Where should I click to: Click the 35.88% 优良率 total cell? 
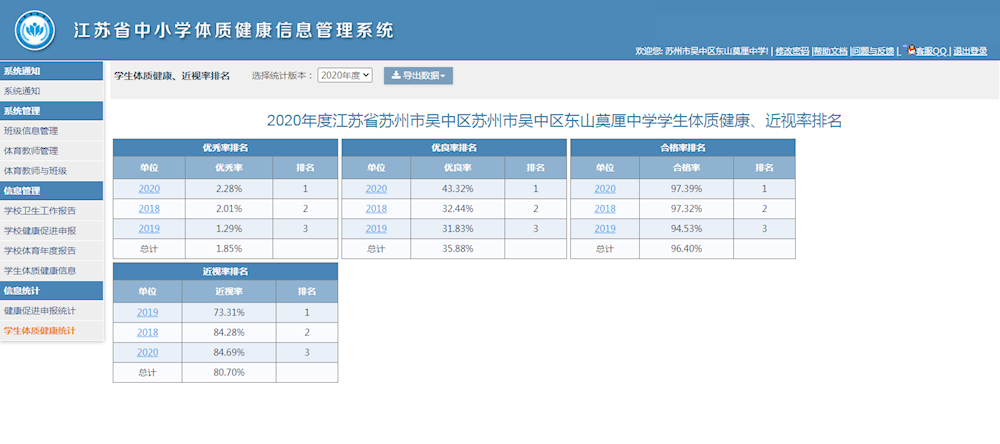[x=457, y=248]
